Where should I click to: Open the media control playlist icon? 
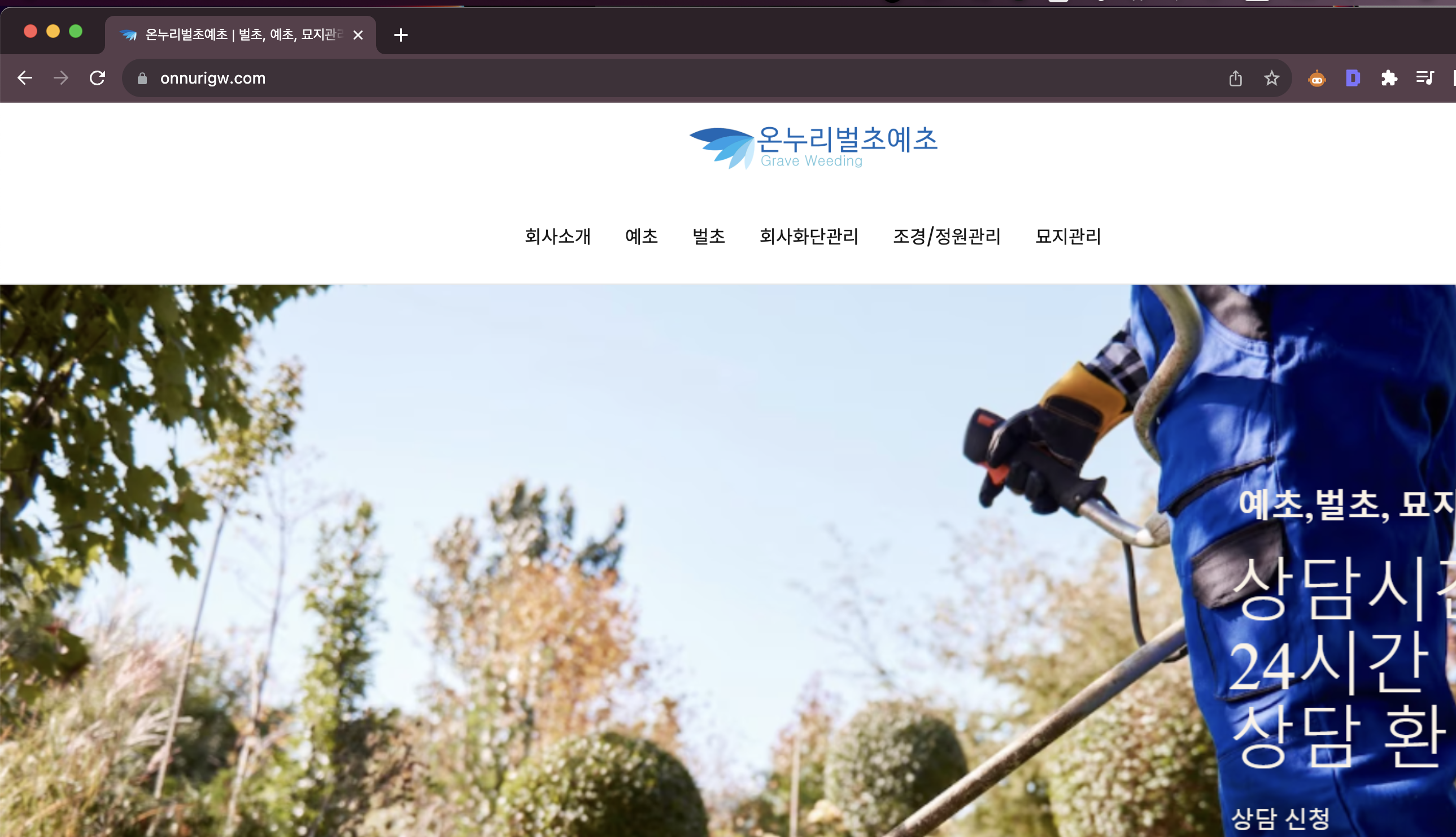[x=1424, y=78]
